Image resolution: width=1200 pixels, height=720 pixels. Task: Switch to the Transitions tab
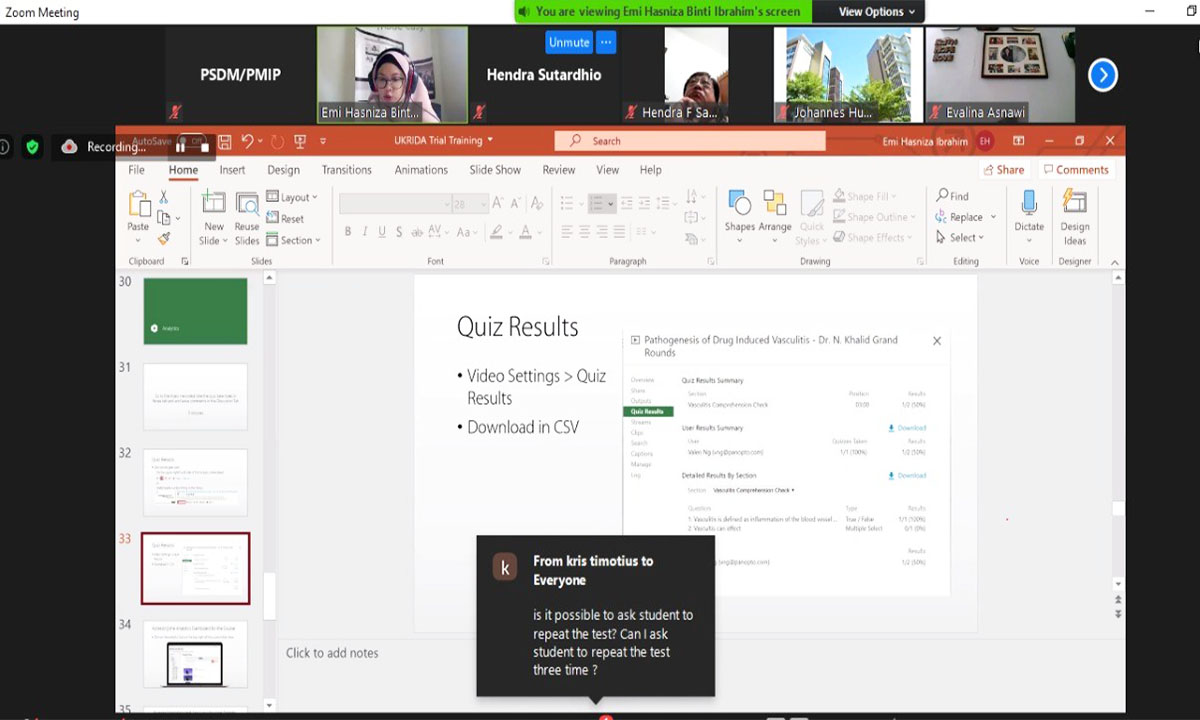[347, 170]
